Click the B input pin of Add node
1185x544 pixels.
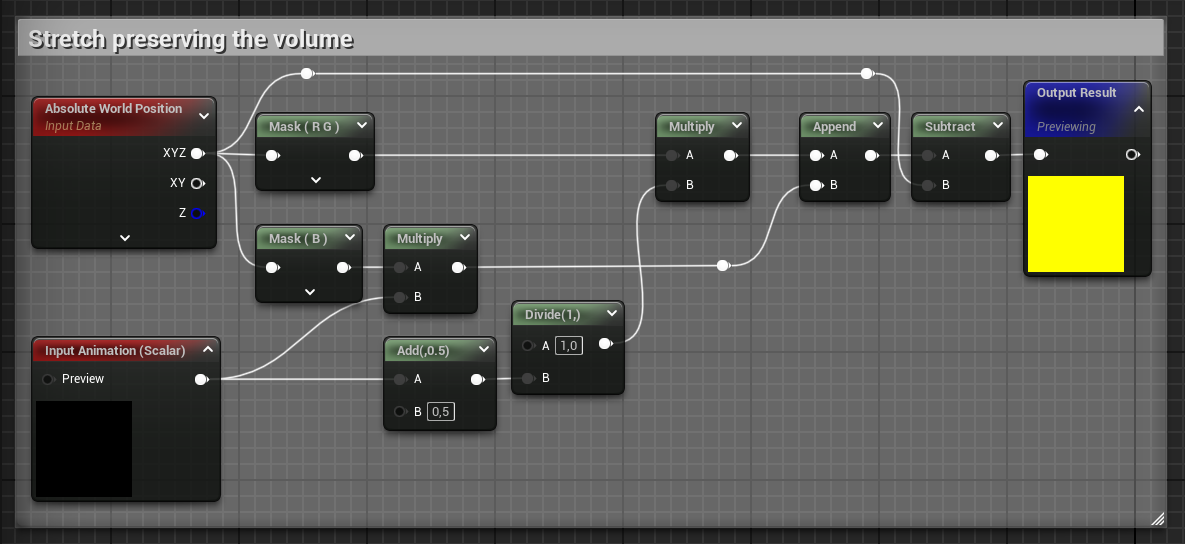pyautogui.click(x=400, y=412)
